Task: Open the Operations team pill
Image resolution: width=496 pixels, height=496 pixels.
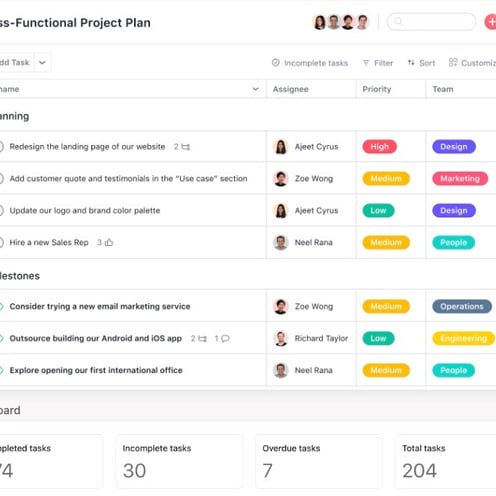Action: [x=462, y=306]
